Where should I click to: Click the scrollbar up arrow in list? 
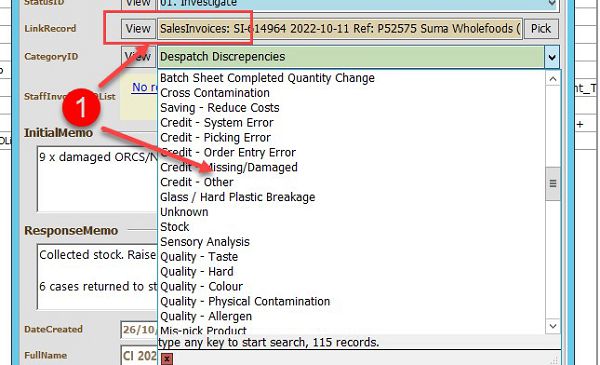(x=553, y=79)
